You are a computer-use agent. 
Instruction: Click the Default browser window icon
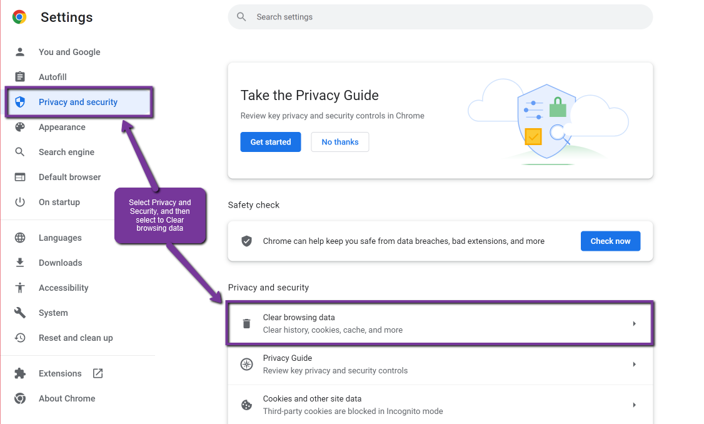tap(20, 177)
